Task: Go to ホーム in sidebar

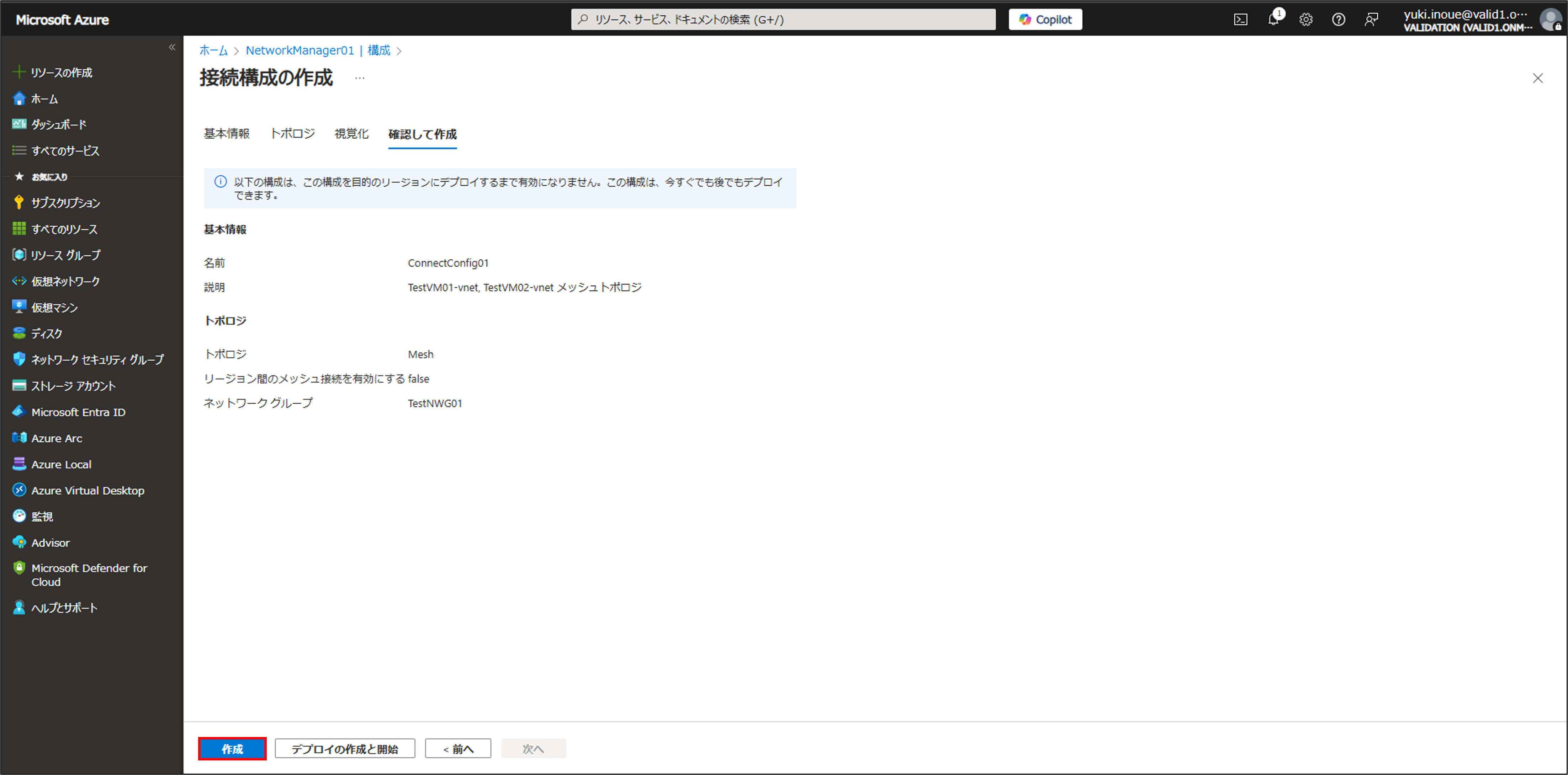Action: point(35,99)
